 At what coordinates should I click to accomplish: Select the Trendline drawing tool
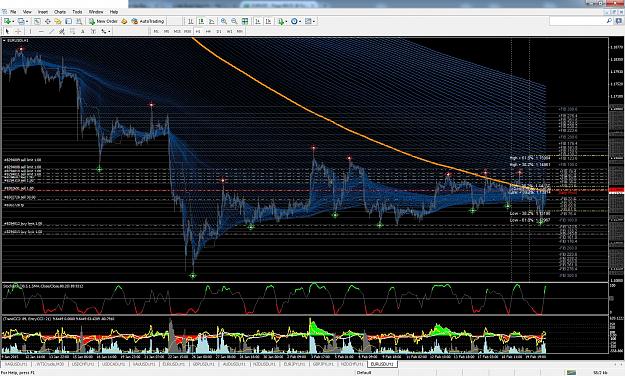(51, 31)
